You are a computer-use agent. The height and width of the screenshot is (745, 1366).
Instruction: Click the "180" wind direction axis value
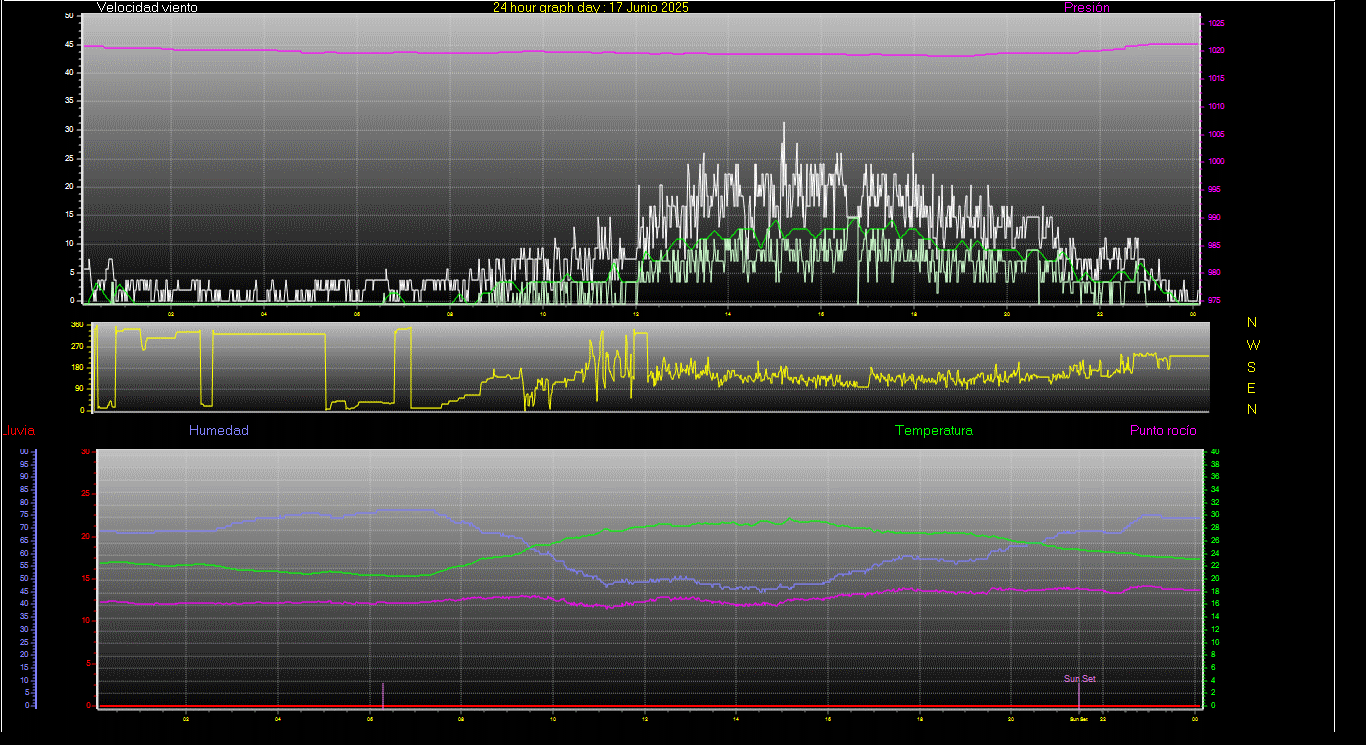click(x=77, y=368)
